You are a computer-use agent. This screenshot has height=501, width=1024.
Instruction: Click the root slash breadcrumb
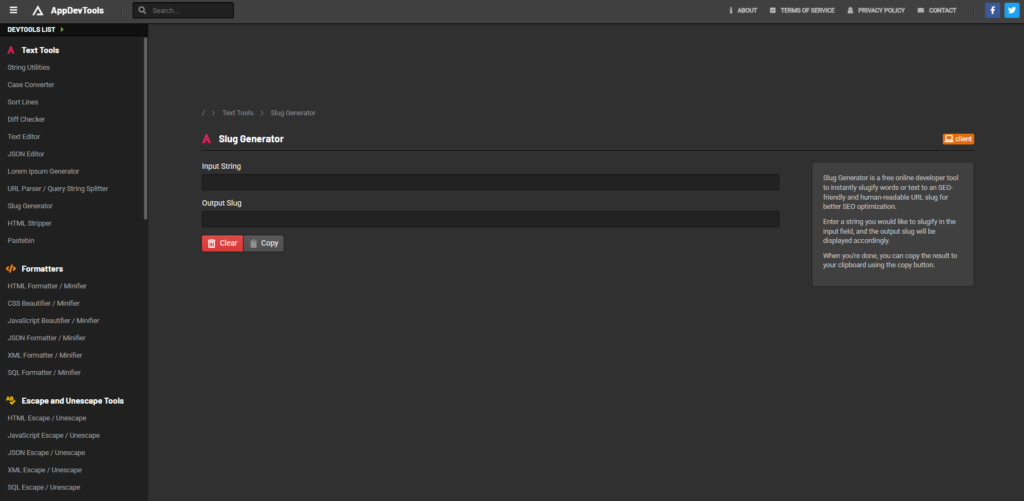[203, 113]
